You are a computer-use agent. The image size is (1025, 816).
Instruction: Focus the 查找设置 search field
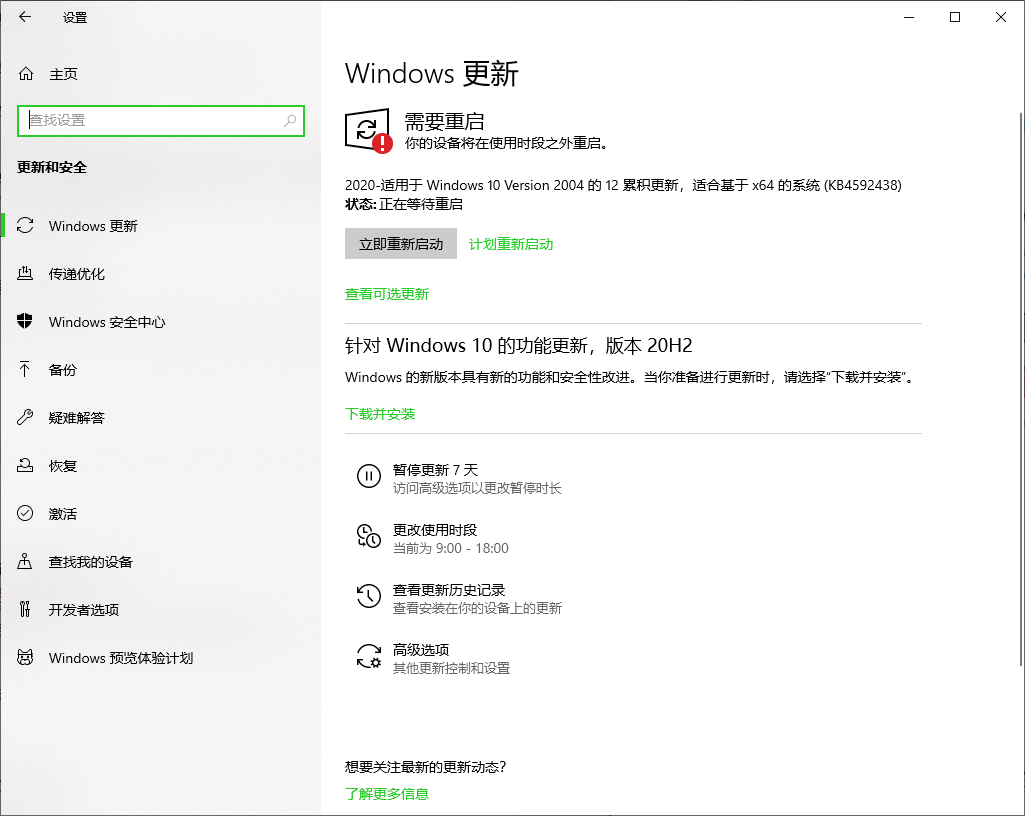tap(150, 121)
